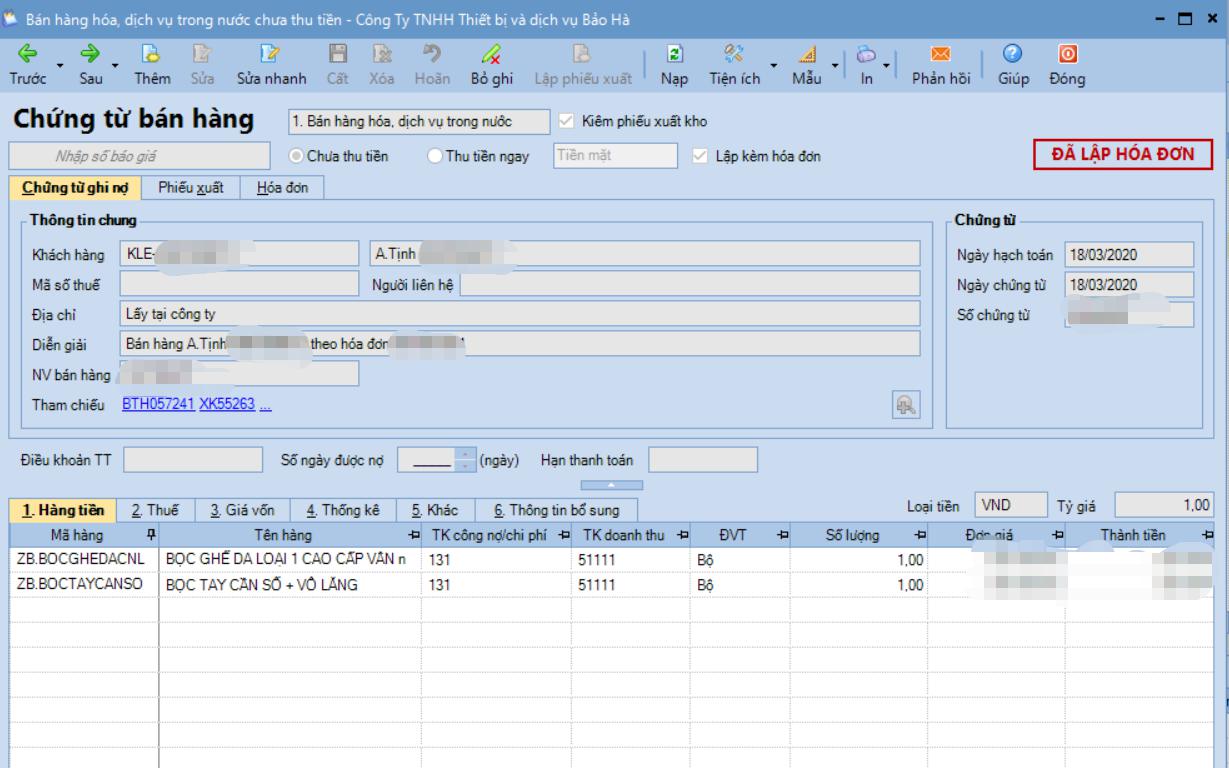Open the 2. Thuế tab

tap(157, 510)
